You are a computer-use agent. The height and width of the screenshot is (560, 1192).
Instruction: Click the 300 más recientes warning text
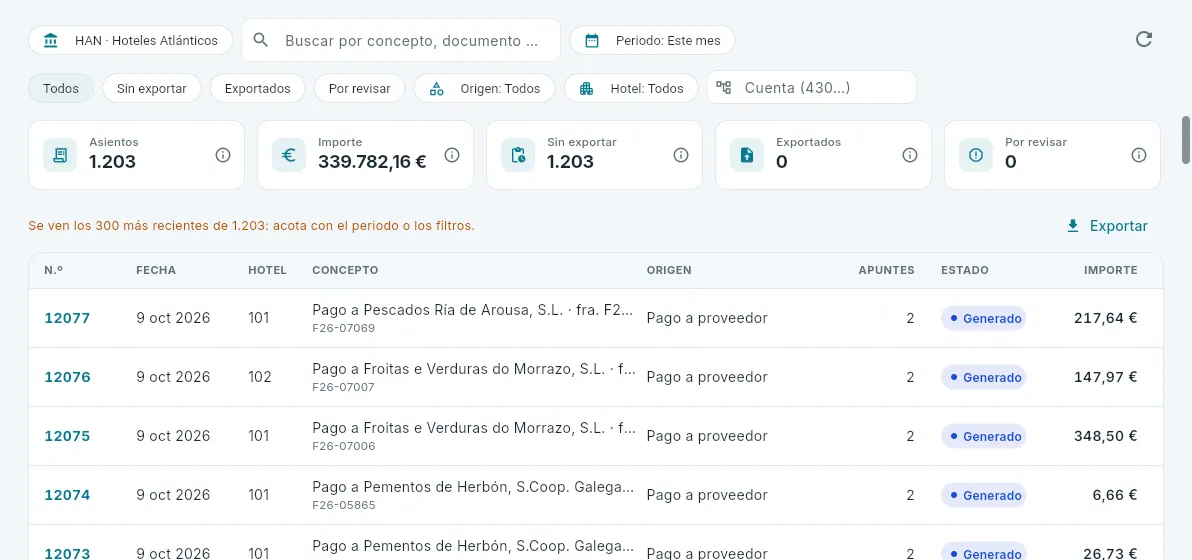click(x=252, y=226)
